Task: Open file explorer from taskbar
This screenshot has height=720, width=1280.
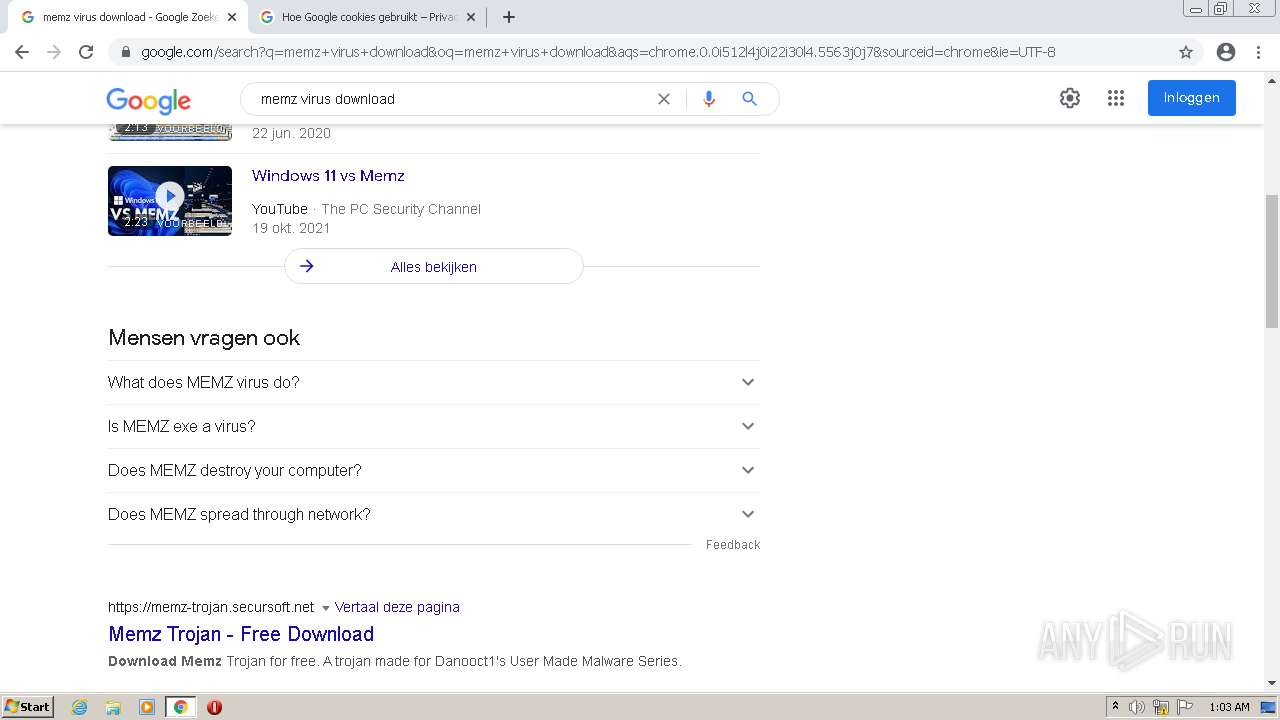Action: click(113, 707)
